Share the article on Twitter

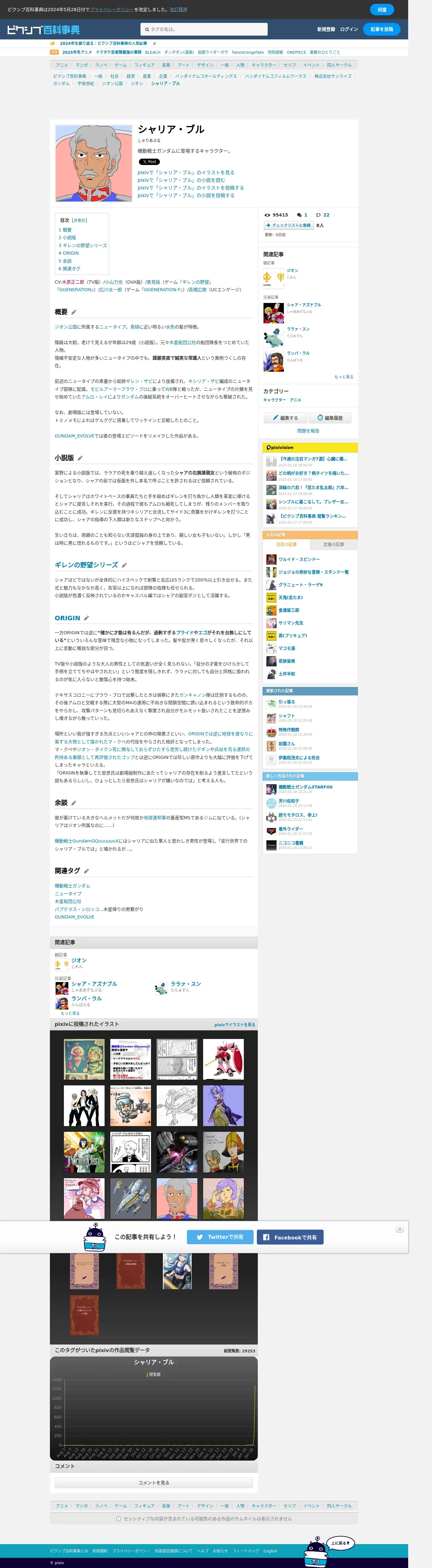(220, 1237)
